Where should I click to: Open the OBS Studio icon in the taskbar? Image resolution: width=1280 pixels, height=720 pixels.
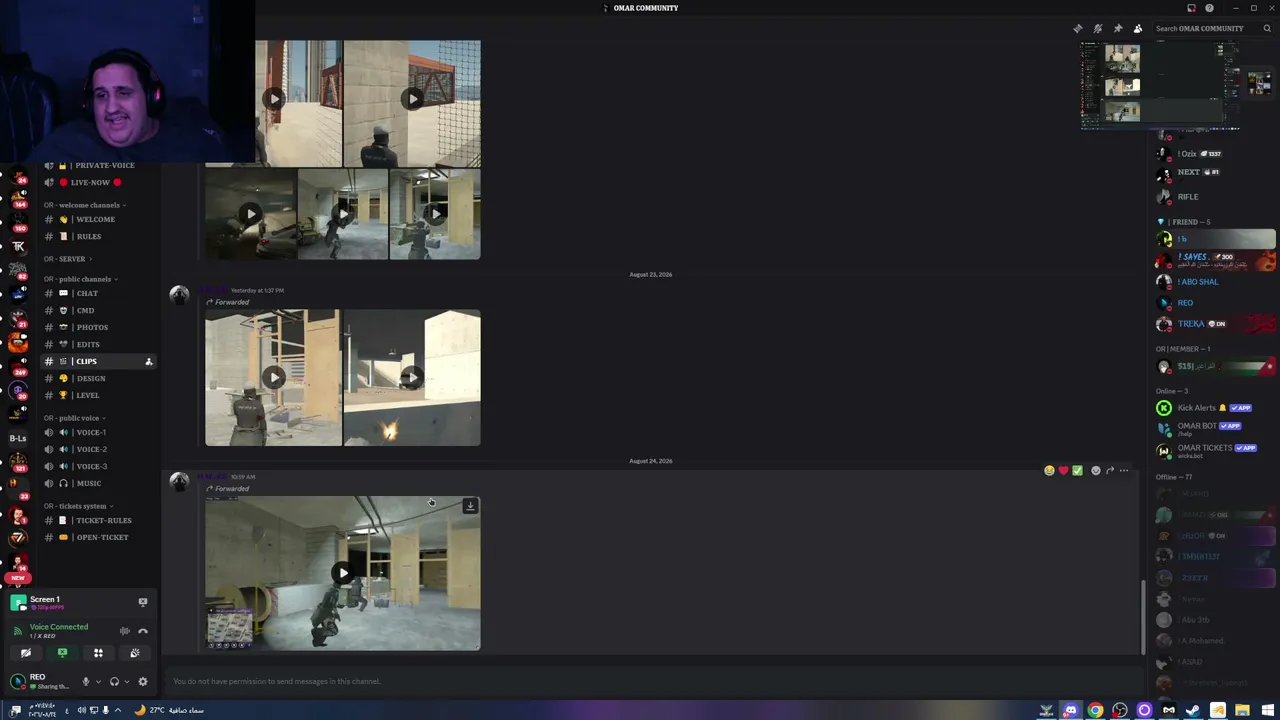1120,710
